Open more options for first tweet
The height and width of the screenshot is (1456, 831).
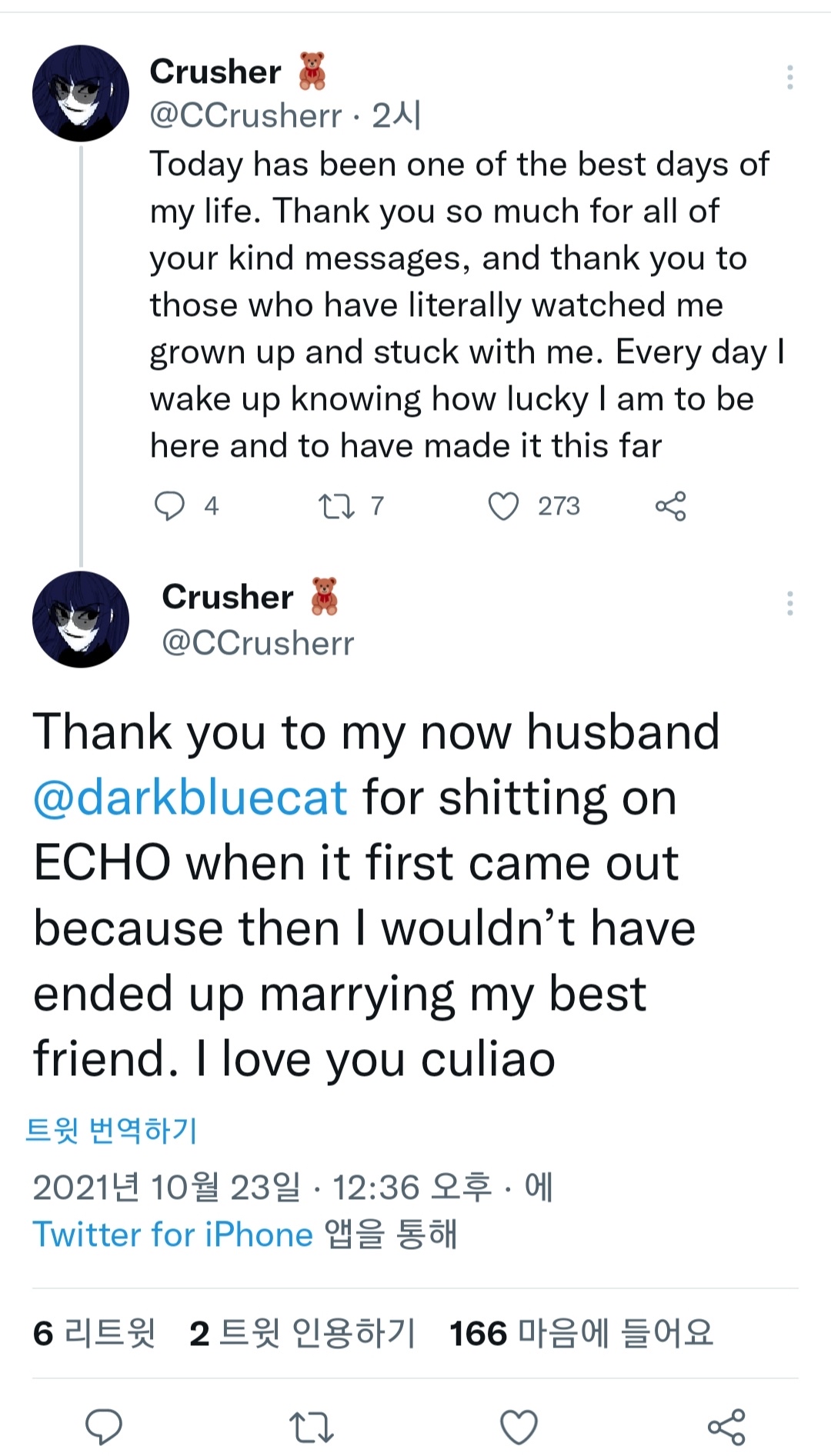tap(789, 77)
